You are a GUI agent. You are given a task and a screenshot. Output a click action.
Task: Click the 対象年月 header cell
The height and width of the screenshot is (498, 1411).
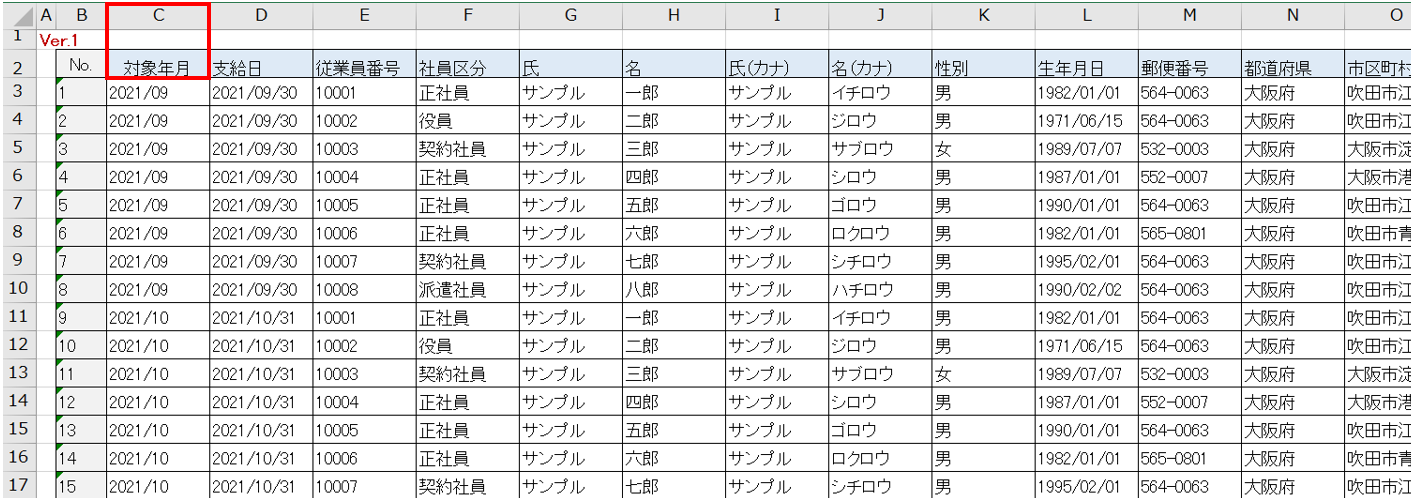(x=158, y=67)
